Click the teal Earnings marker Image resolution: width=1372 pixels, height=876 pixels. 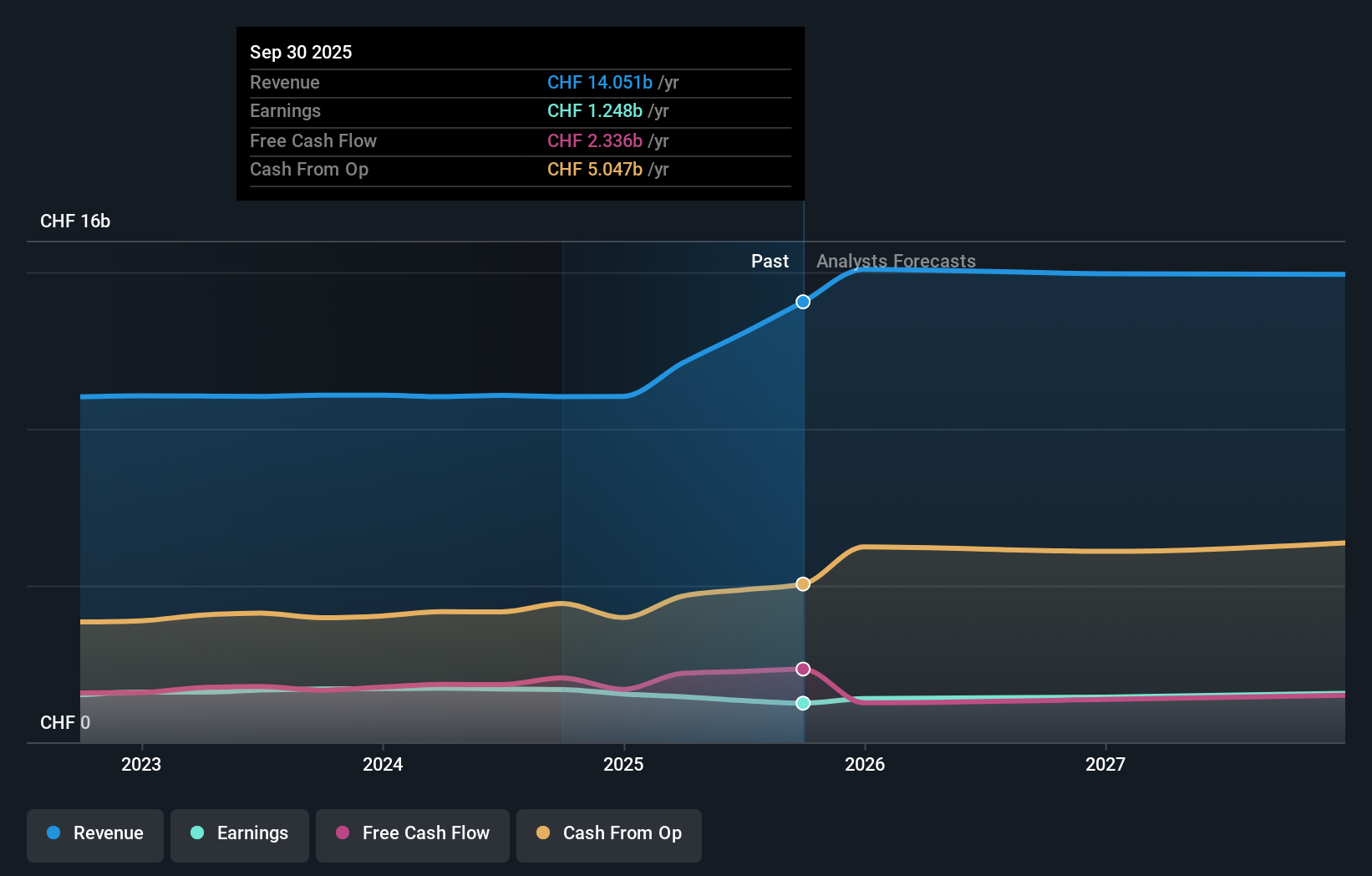click(x=802, y=703)
